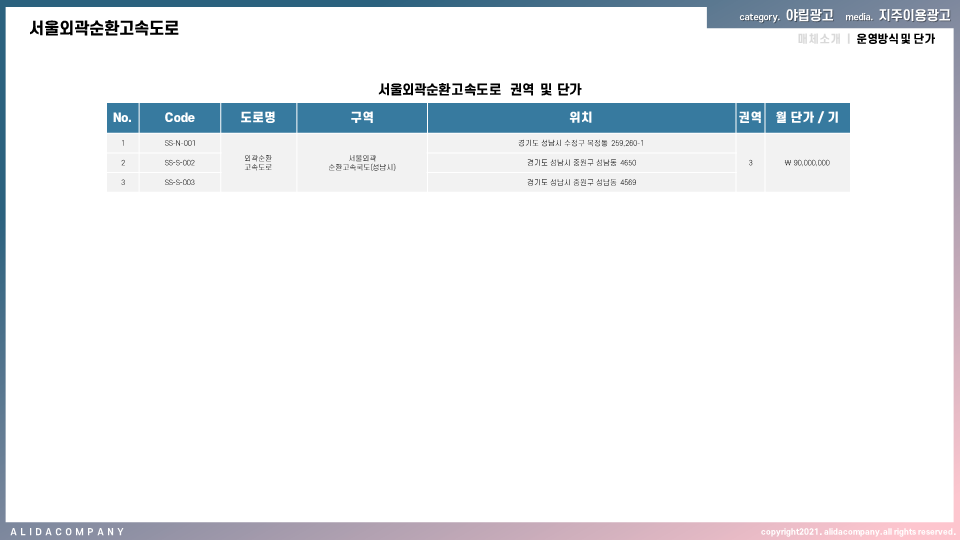Click the 월 단가 / 기 column header
The height and width of the screenshot is (540, 960).
(807, 118)
